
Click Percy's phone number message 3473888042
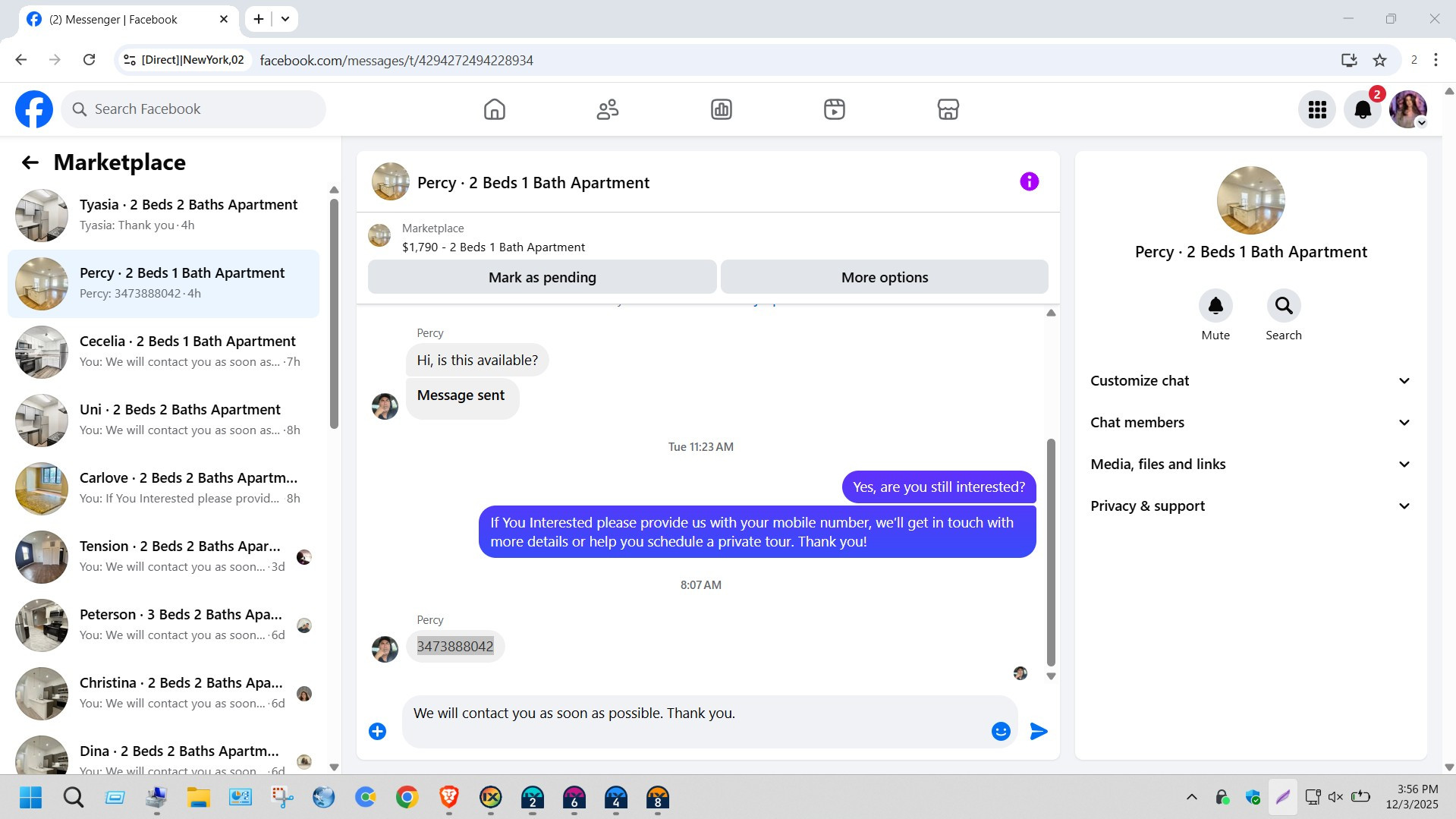coord(455,647)
